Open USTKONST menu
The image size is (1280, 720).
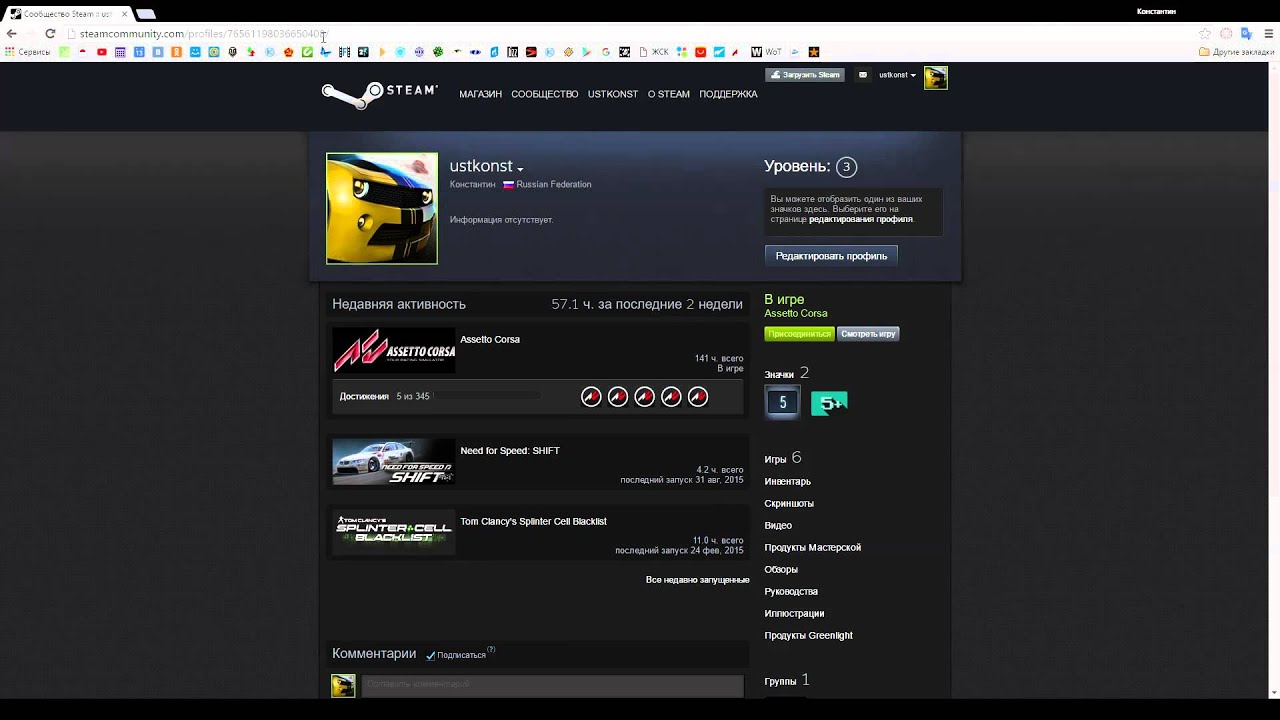(613, 94)
